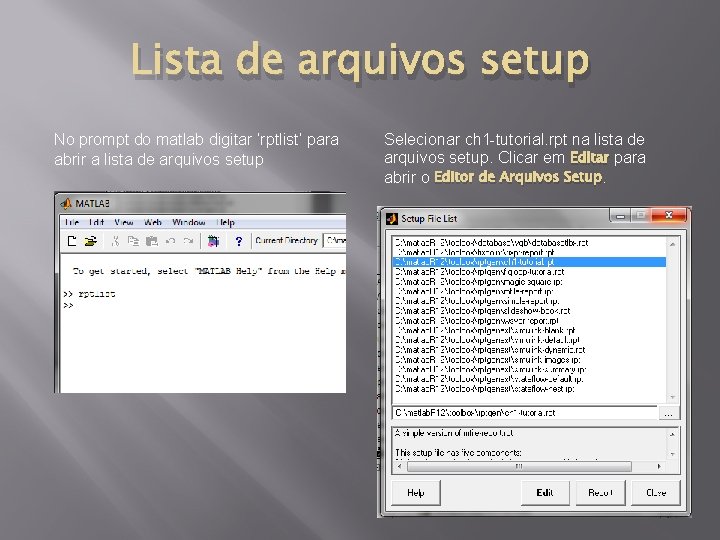The image size is (720, 540).
Task: Select the simple-report.rpt row
Action: coord(529,301)
